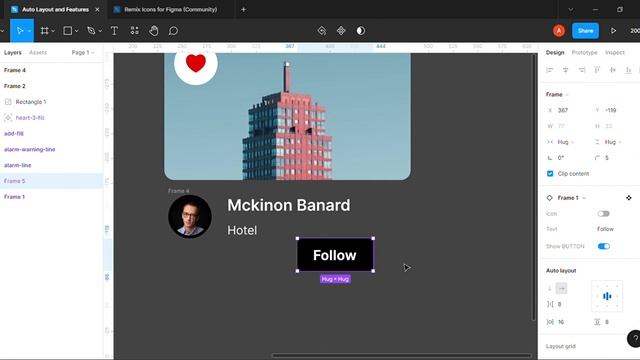Set auto layout direction to horizontal
Screen dimensions: 640x360
562,289
